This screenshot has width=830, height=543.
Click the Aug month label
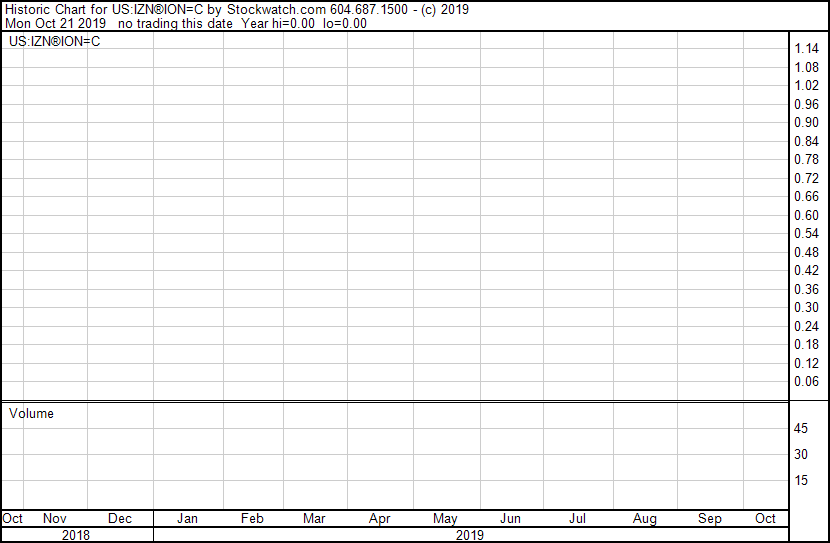644,518
